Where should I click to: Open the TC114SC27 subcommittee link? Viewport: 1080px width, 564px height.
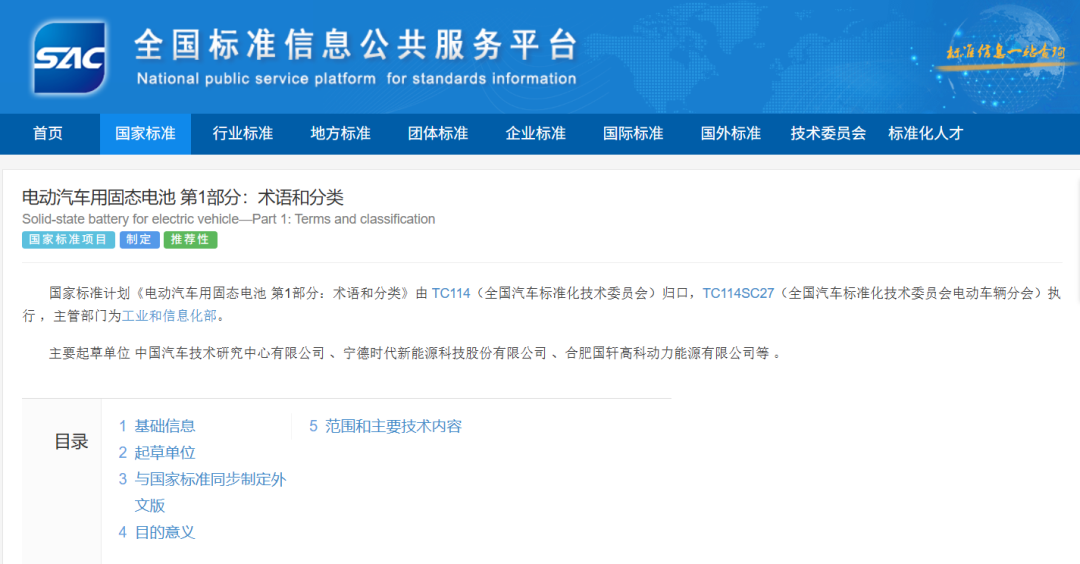pos(738,293)
